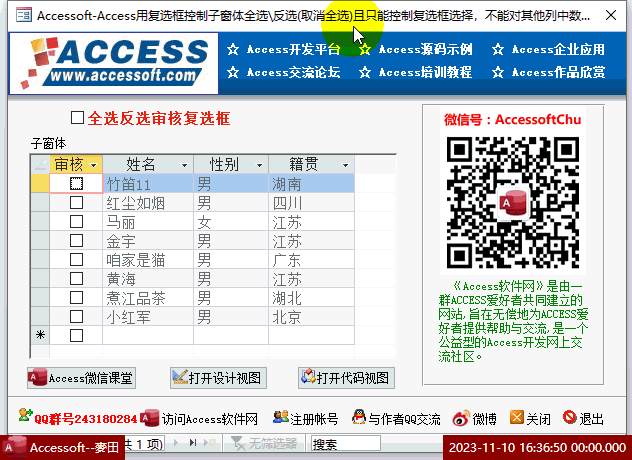Click the code icon on 打开代码视图
Viewport: 632px width, 460px height.
tap(308, 376)
